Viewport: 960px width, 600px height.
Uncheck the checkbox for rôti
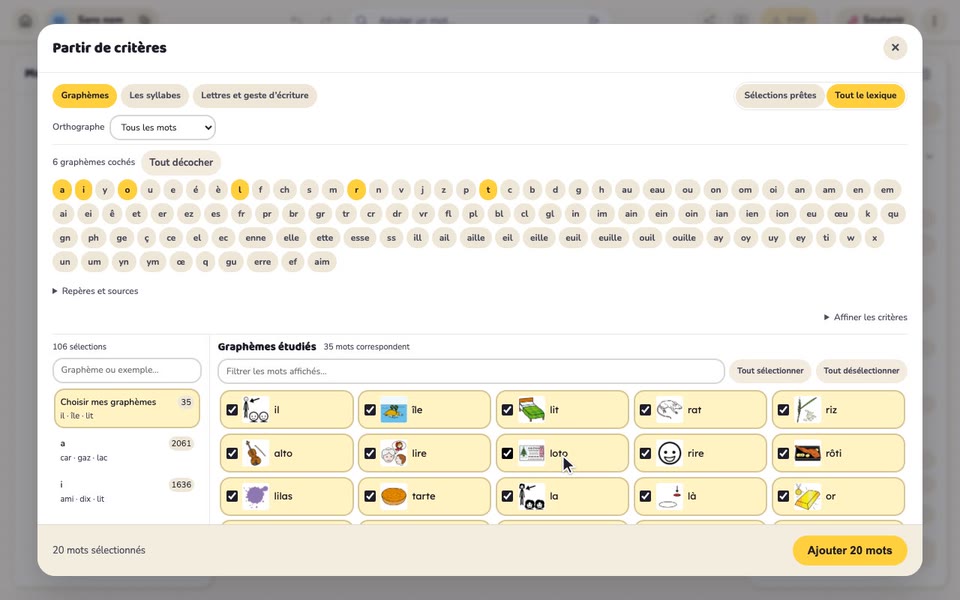tap(784, 453)
